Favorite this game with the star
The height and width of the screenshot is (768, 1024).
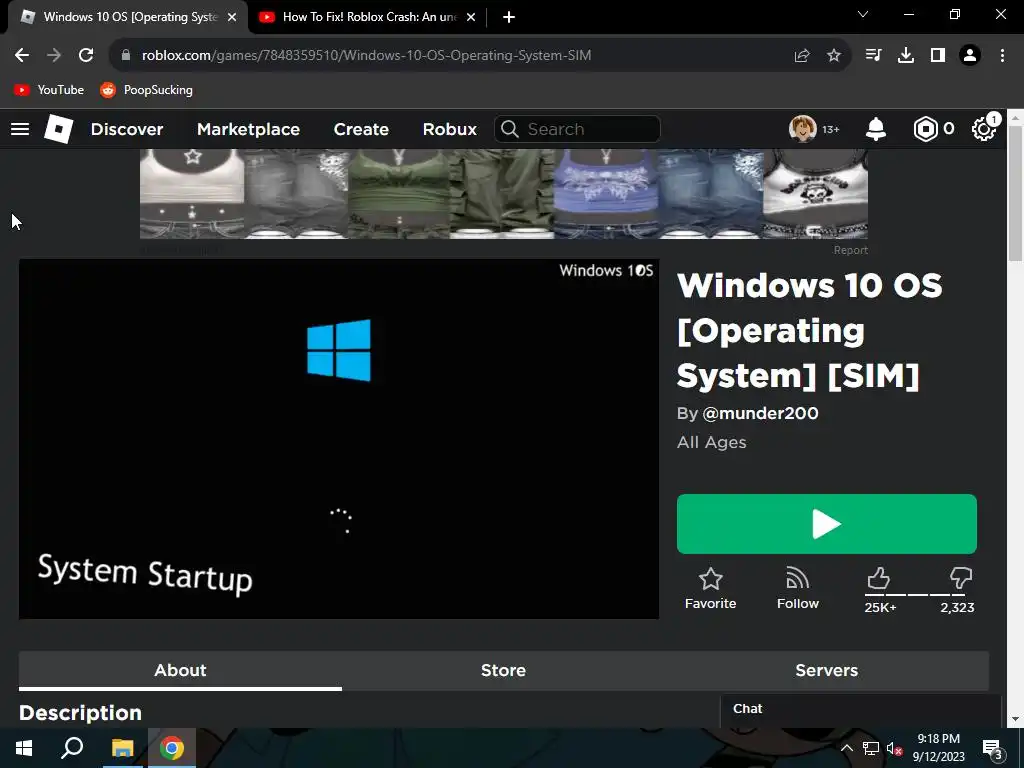pyautogui.click(x=711, y=589)
